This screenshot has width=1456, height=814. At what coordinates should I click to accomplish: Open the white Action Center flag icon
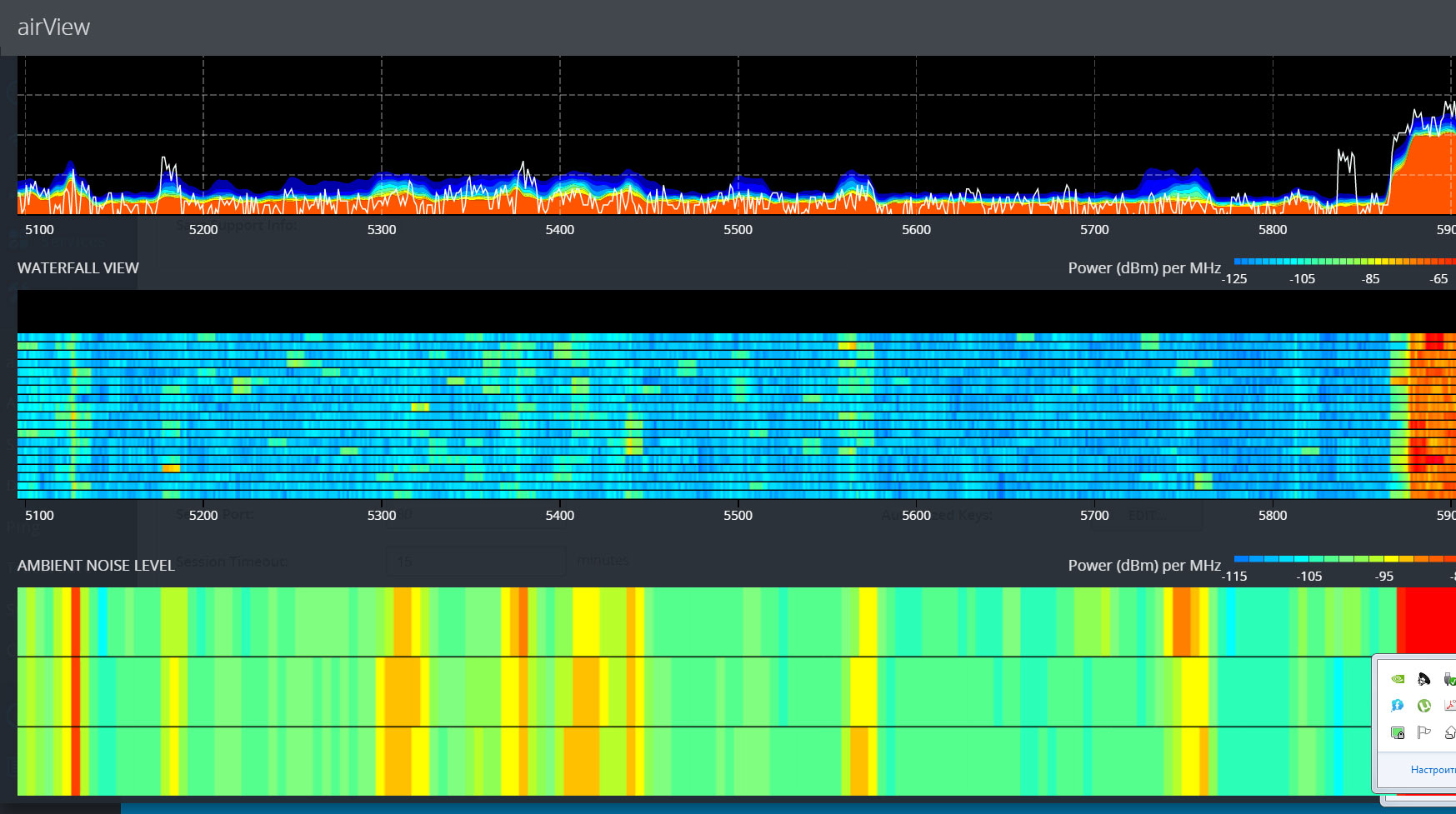coord(1424,732)
